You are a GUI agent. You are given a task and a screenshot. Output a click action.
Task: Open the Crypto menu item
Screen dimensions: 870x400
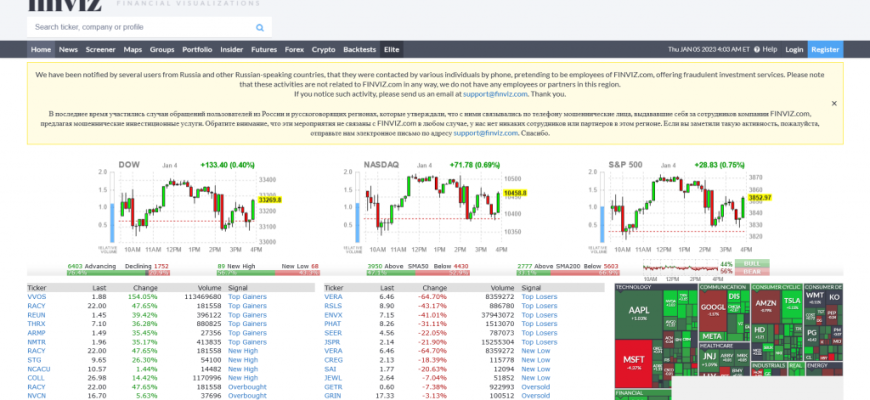click(323, 49)
